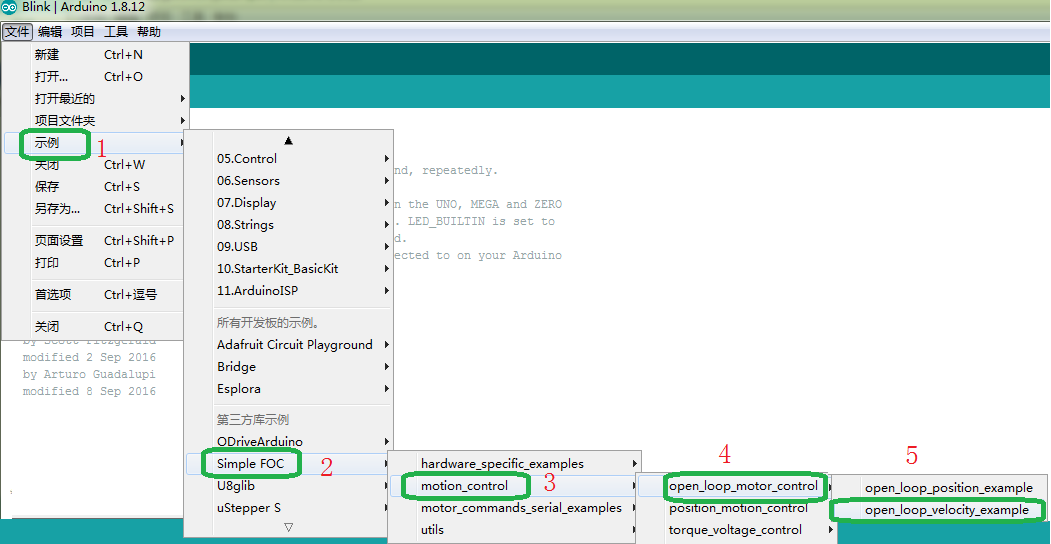Open ODriveArduino examples
Viewport: 1051px width, 544px height.
(289, 442)
